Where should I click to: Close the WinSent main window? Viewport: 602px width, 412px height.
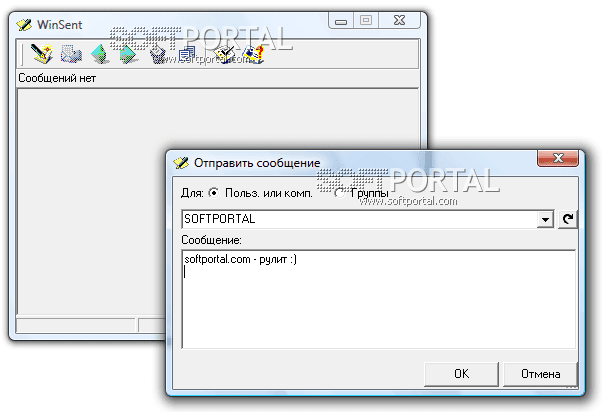[399, 20]
